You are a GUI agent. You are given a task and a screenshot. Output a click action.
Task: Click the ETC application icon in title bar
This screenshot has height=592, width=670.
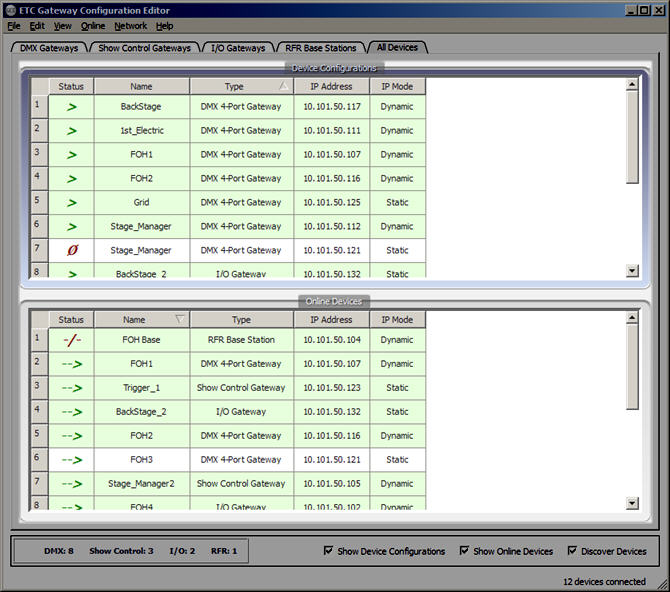coord(11,10)
